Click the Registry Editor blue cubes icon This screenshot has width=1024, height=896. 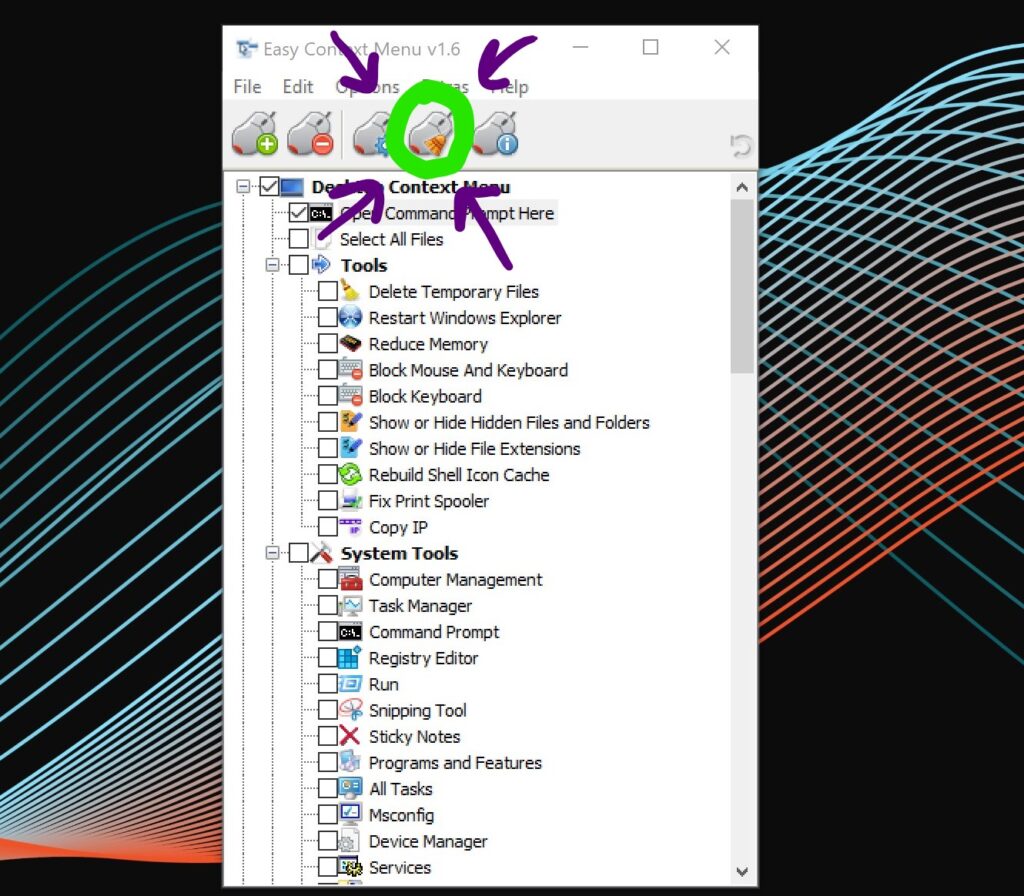pos(349,658)
